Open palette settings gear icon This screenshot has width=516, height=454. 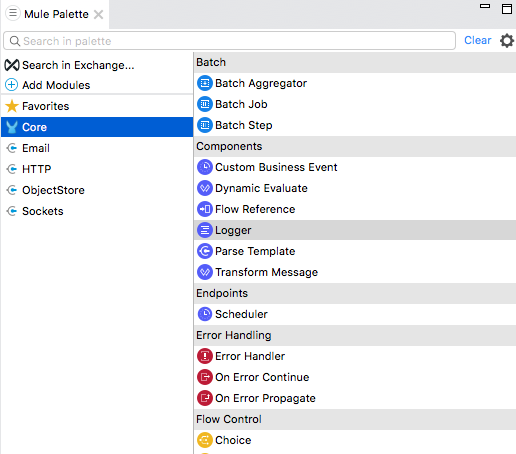[507, 41]
